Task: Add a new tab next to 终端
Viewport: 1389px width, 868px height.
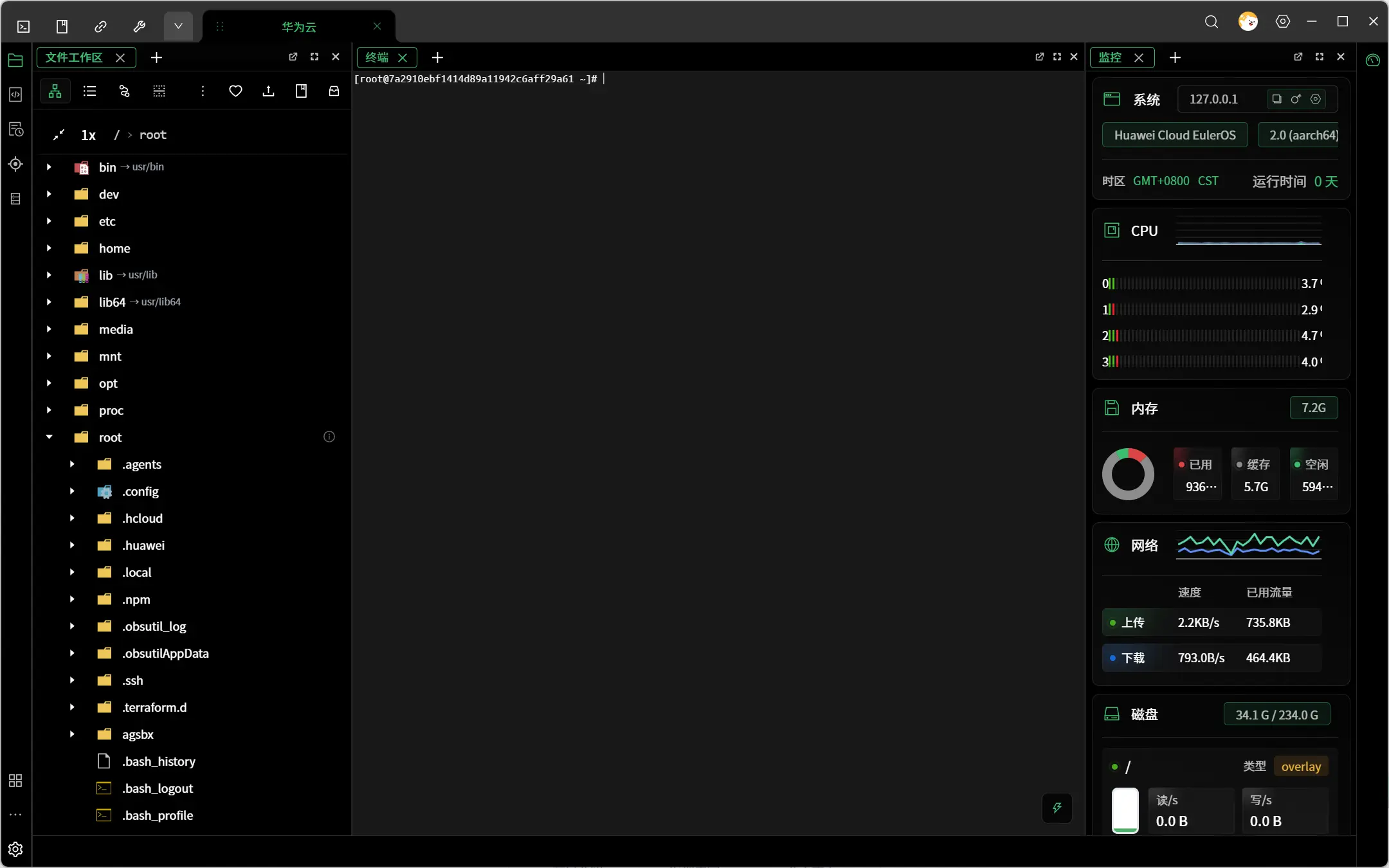Action: [x=437, y=57]
